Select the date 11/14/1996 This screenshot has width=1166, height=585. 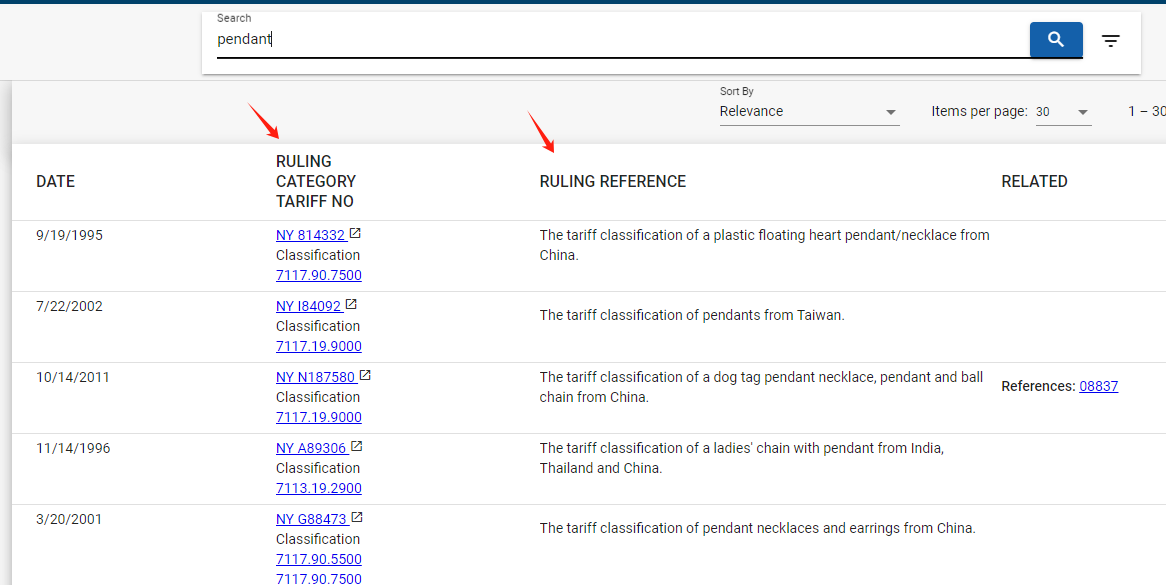[x=73, y=448]
